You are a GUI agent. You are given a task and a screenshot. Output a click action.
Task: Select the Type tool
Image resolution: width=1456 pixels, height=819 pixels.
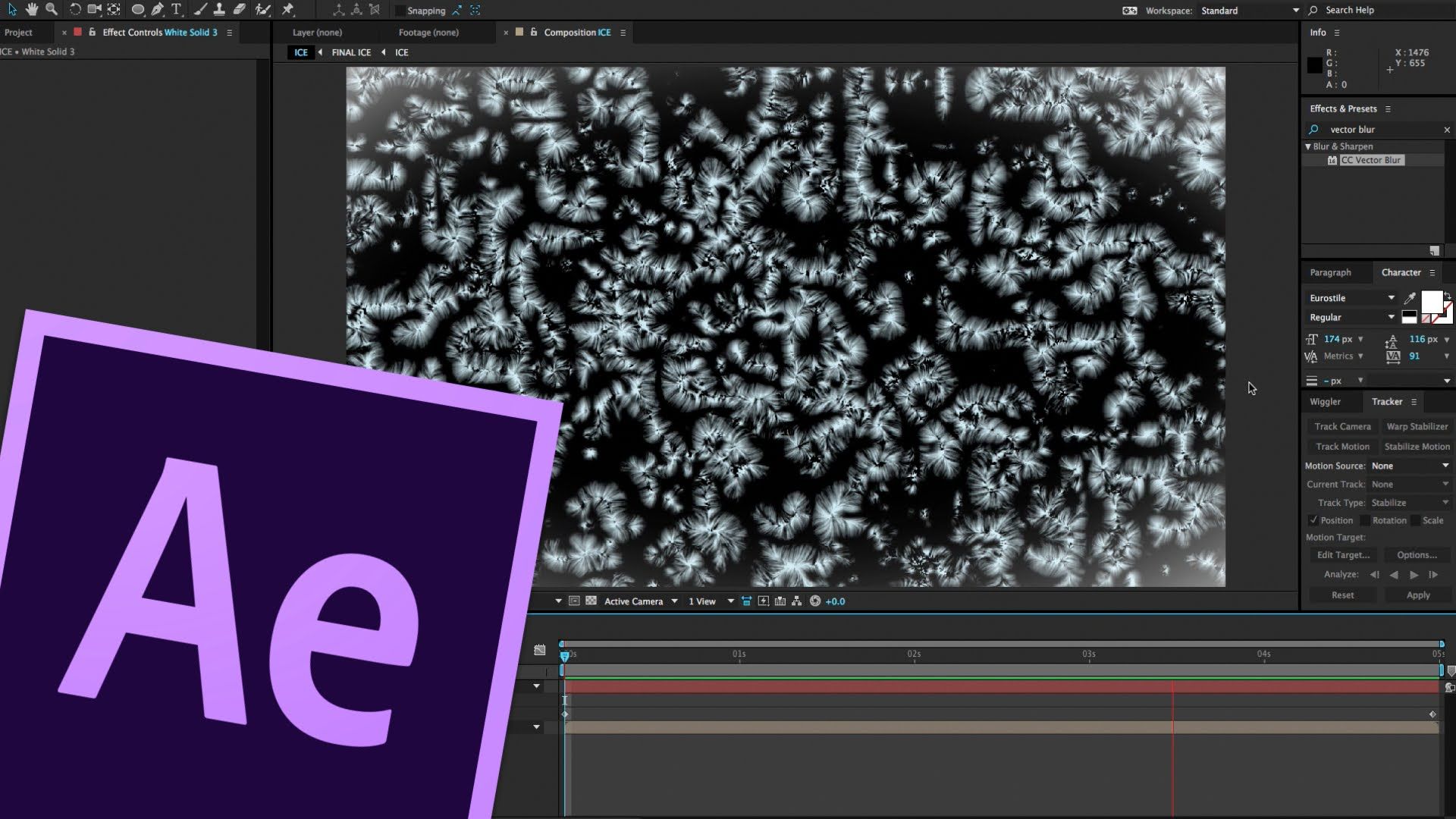pyautogui.click(x=177, y=9)
